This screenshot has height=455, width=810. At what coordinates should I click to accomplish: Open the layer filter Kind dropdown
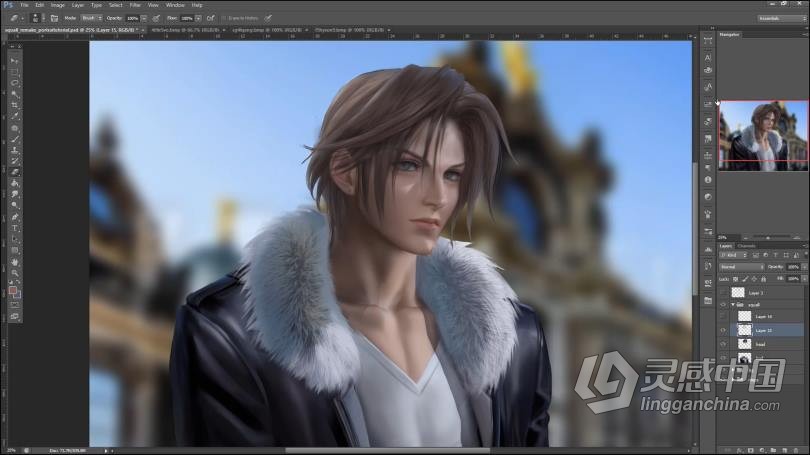734,255
